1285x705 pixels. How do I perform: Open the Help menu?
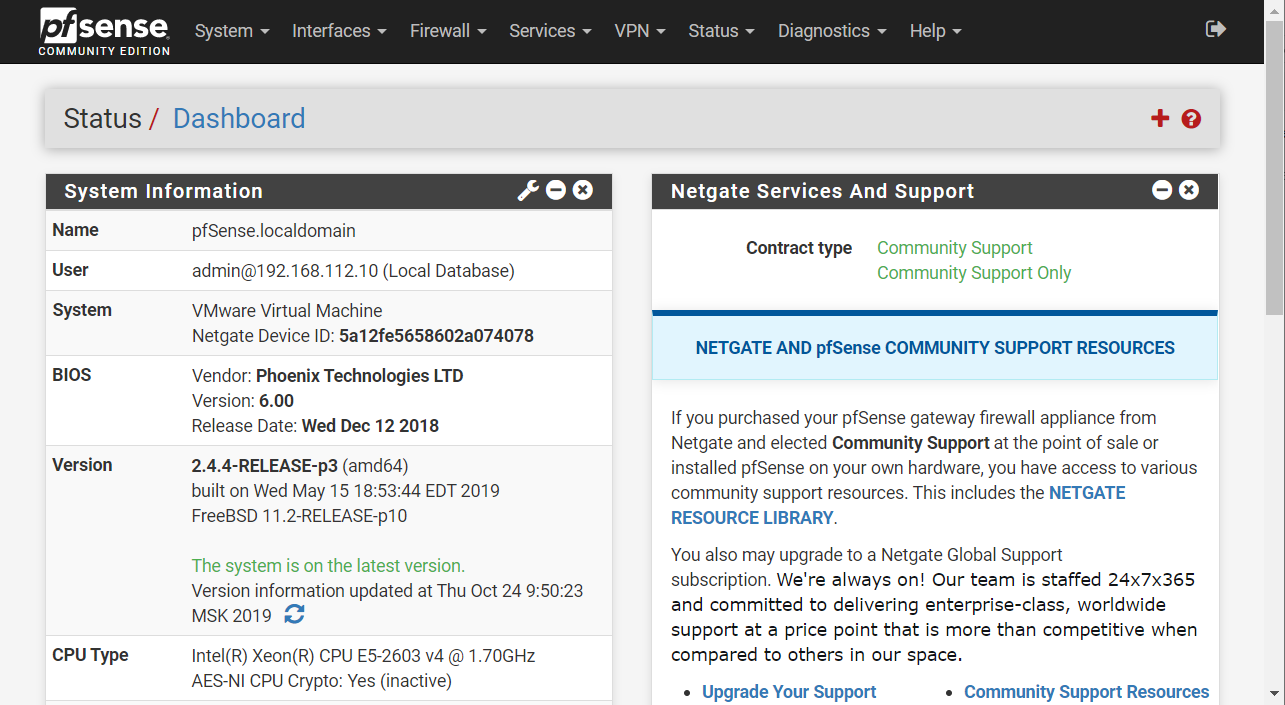click(935, 31)
